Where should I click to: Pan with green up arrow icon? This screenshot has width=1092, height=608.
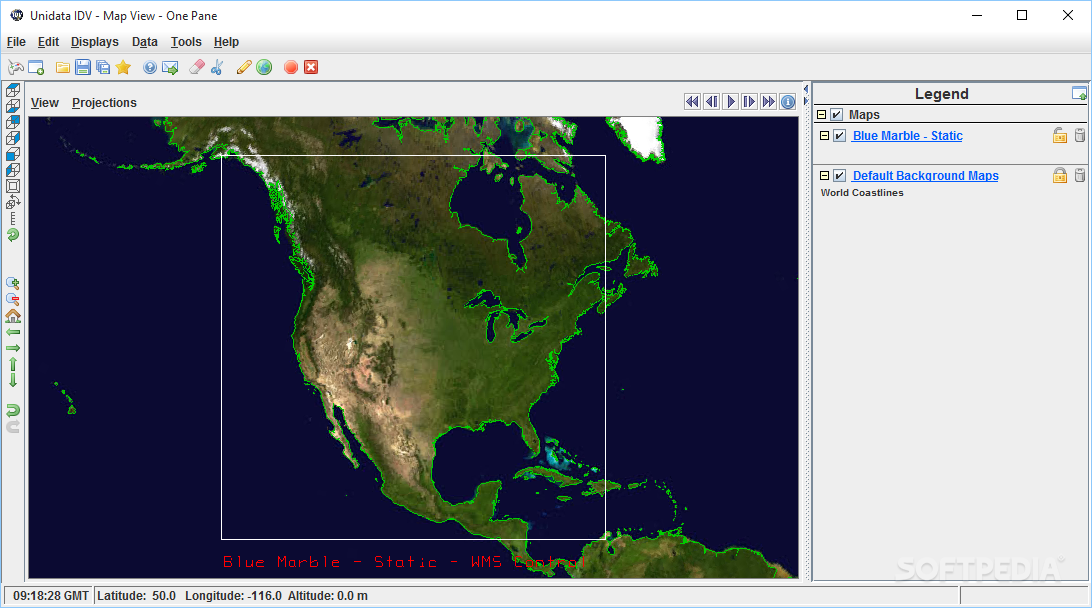[13, 364]
